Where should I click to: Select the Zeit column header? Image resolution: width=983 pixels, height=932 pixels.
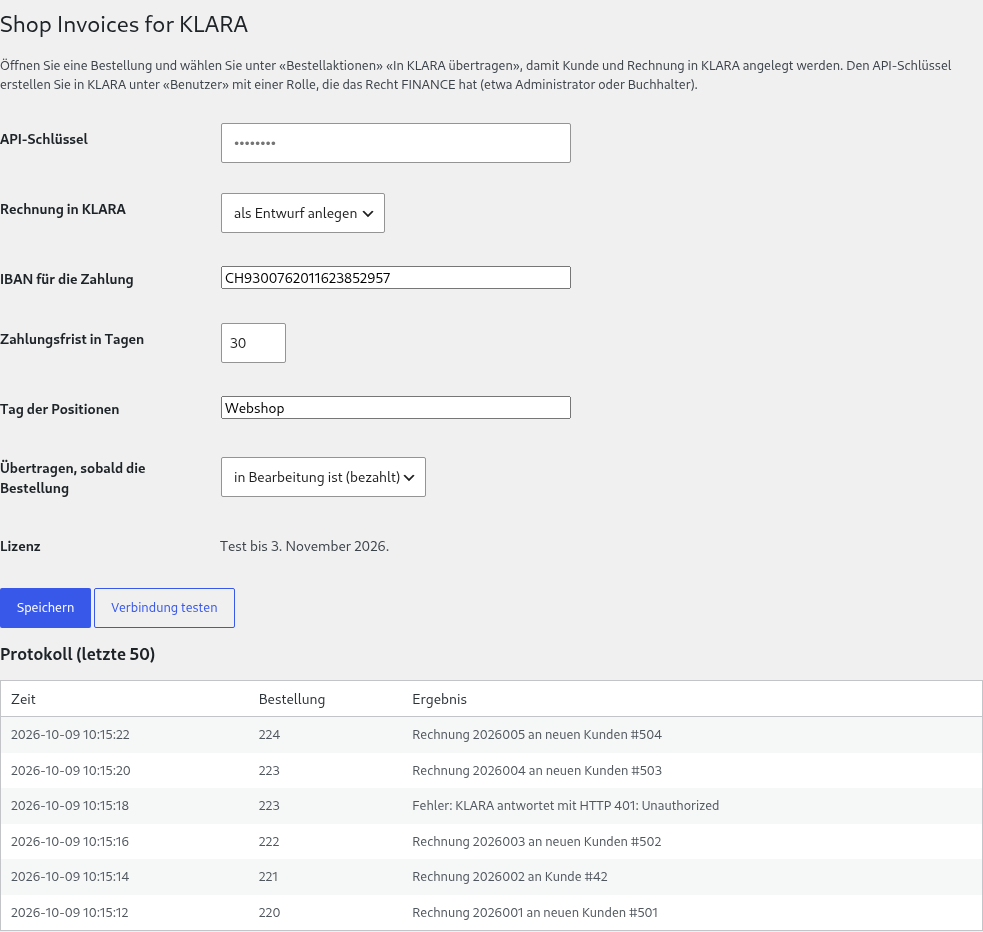(x=23, y=699)
